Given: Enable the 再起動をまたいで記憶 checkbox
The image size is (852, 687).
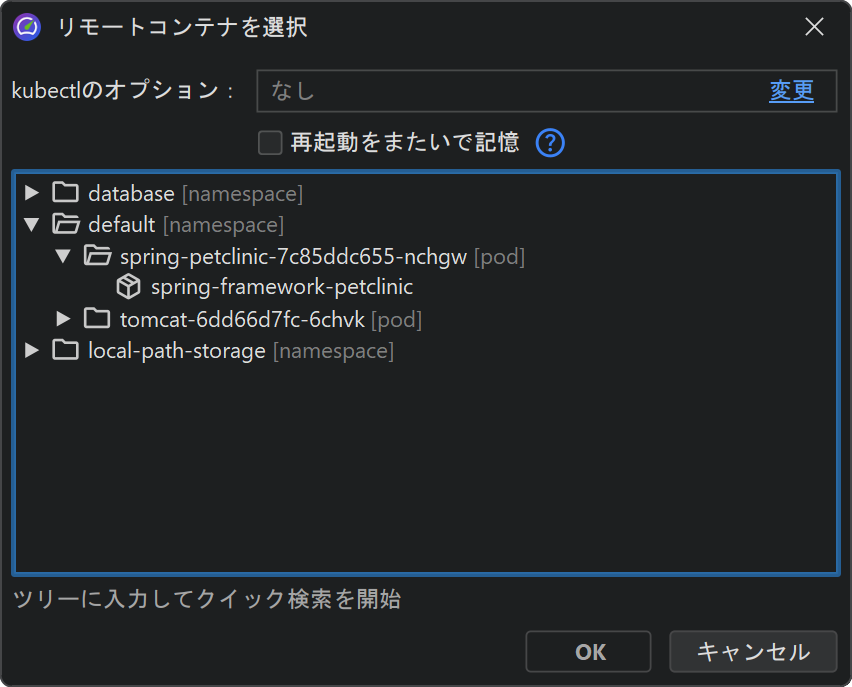Looking at the screenshot, I should 270,143.
